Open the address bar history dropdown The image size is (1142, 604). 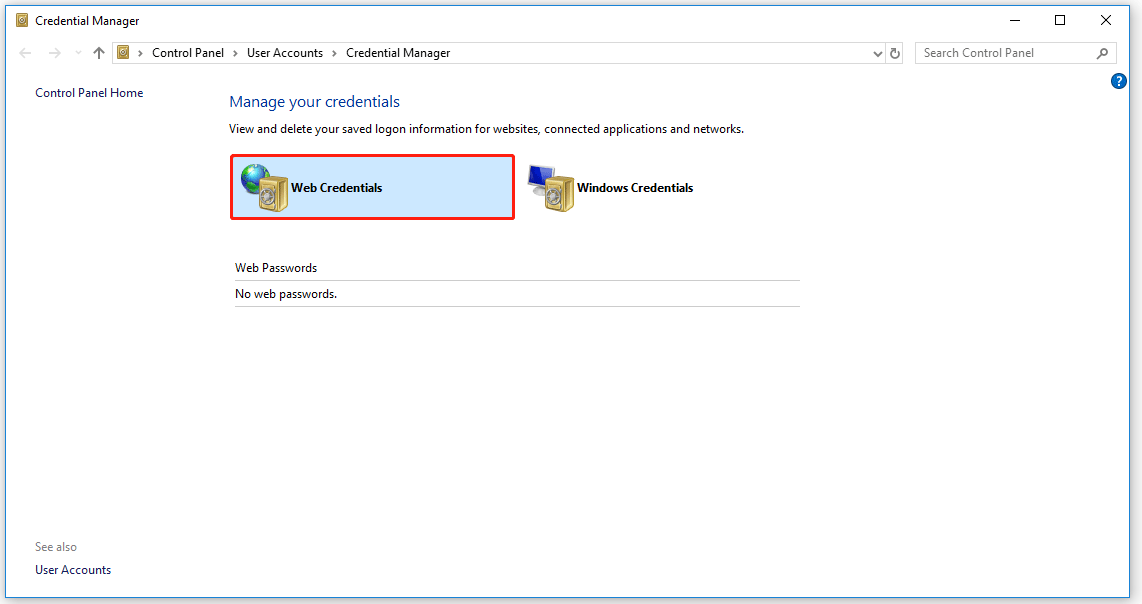click(x=877, y=52)
